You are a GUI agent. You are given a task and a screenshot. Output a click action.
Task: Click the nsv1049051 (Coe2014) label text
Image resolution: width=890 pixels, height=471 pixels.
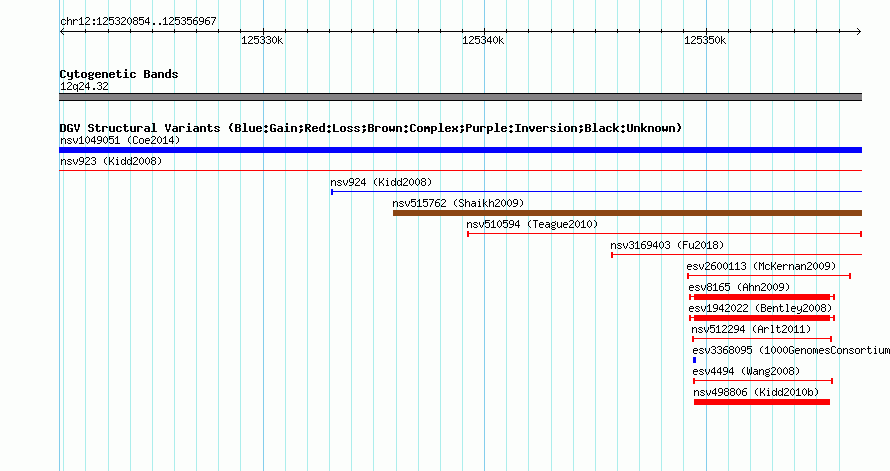[x=120, y=140]
